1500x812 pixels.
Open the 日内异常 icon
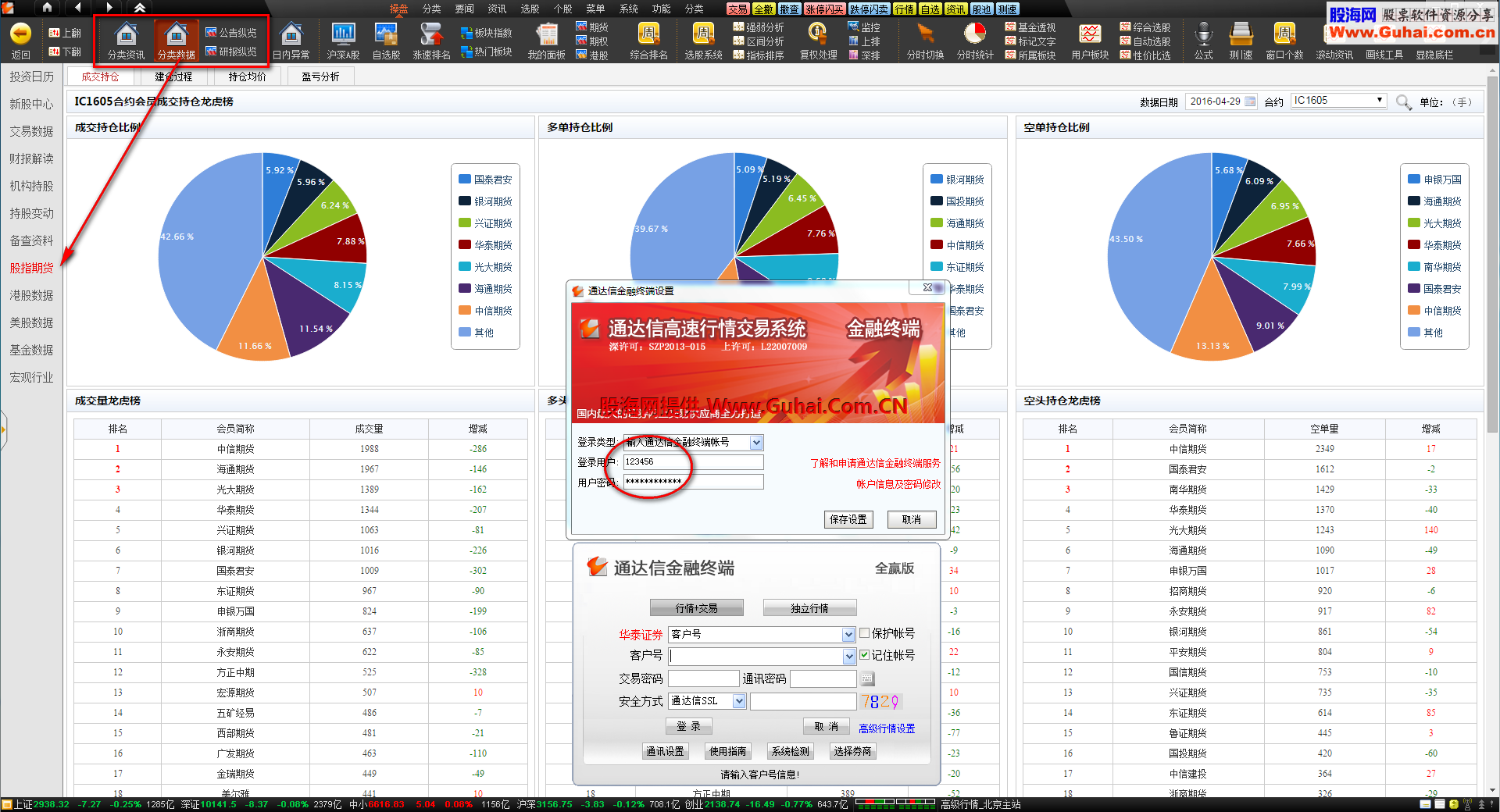click(x=291, y=34)
